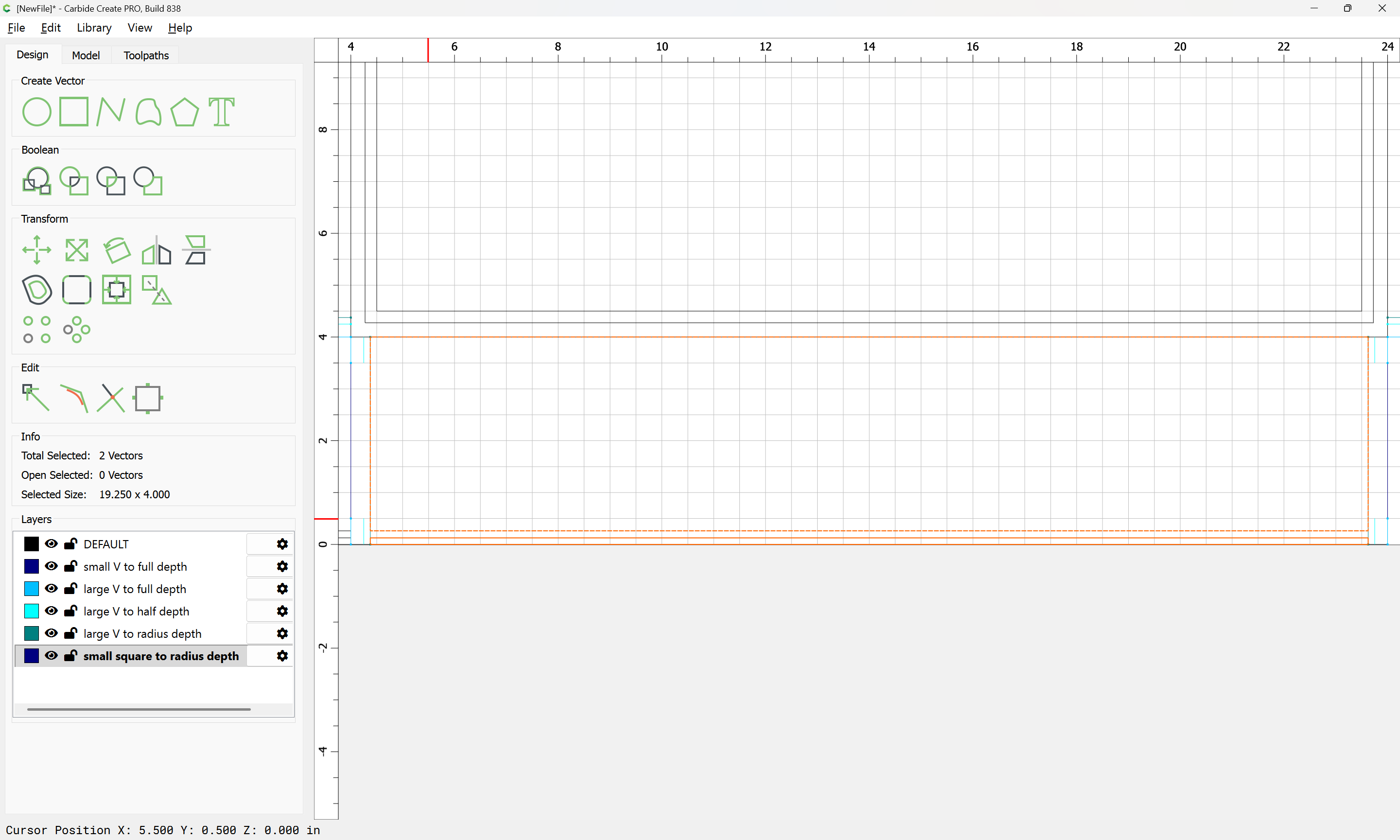Screen dimensions: 1400x840
Task: Open the Offset Vector tool
Action: click(x=37, y=290)
